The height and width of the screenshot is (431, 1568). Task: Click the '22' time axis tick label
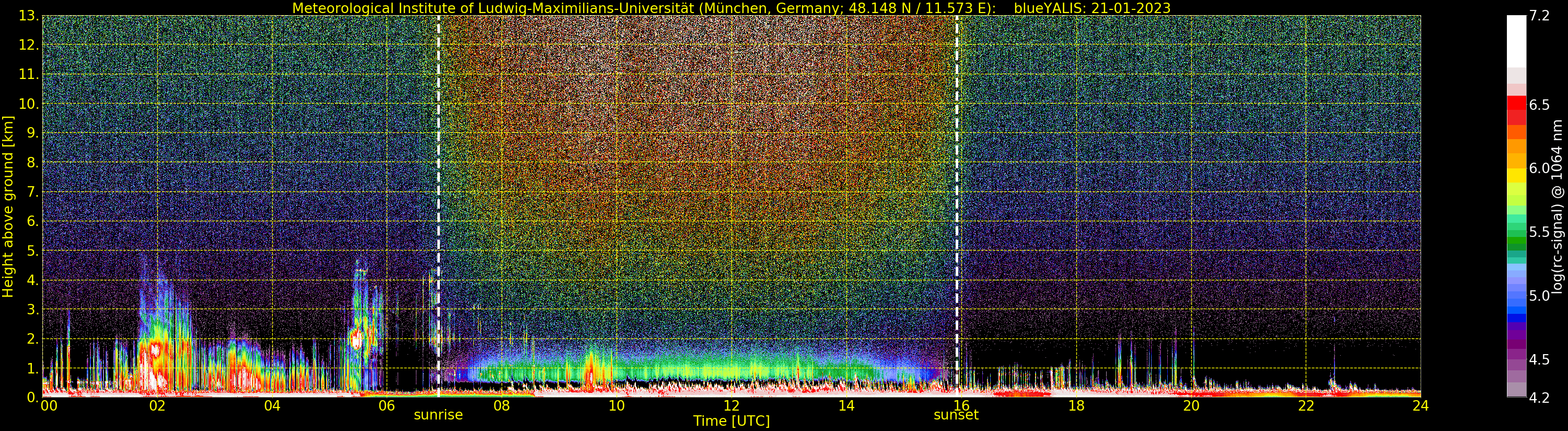[x=1306, y=405]
